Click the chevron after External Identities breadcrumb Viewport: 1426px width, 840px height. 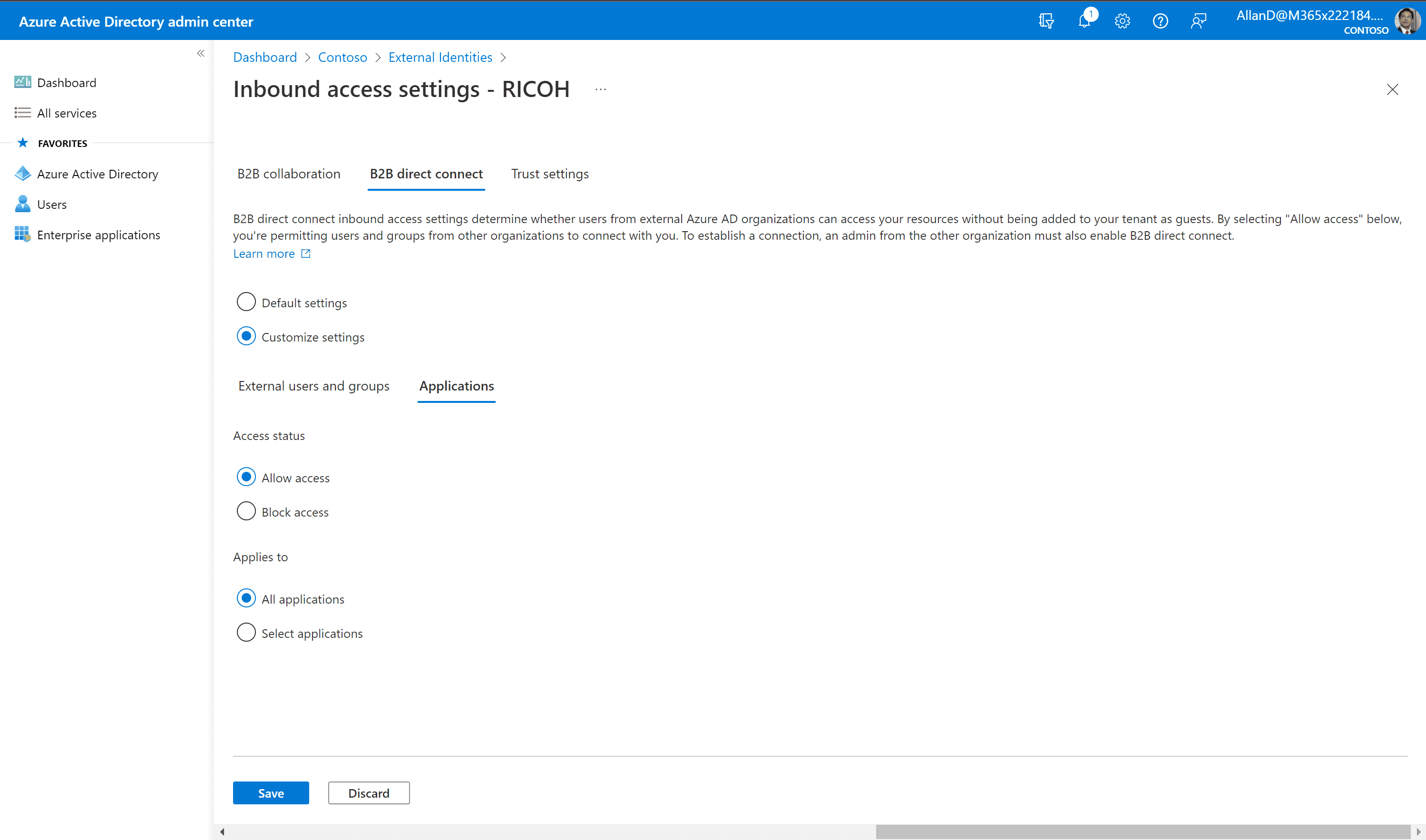503,58
